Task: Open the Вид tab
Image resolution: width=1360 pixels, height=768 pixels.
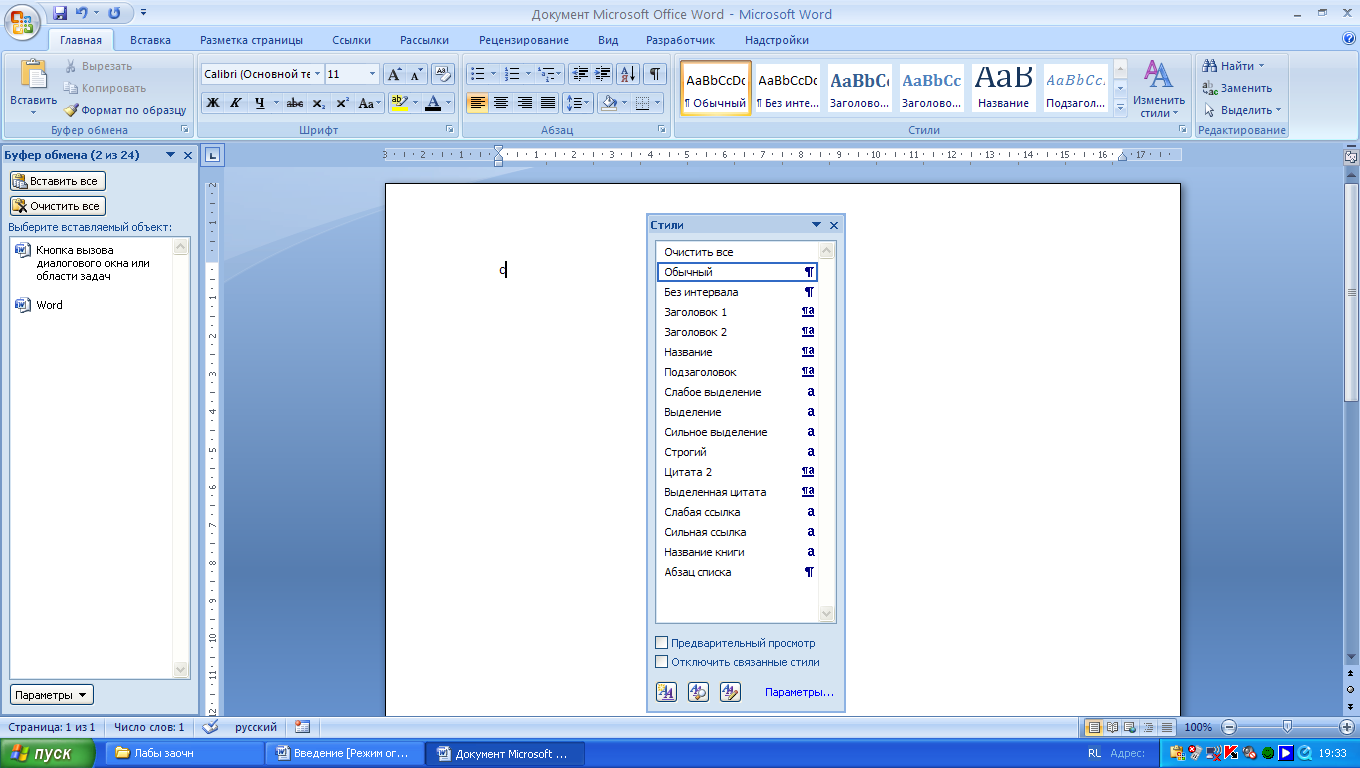Action: point(608,40)
